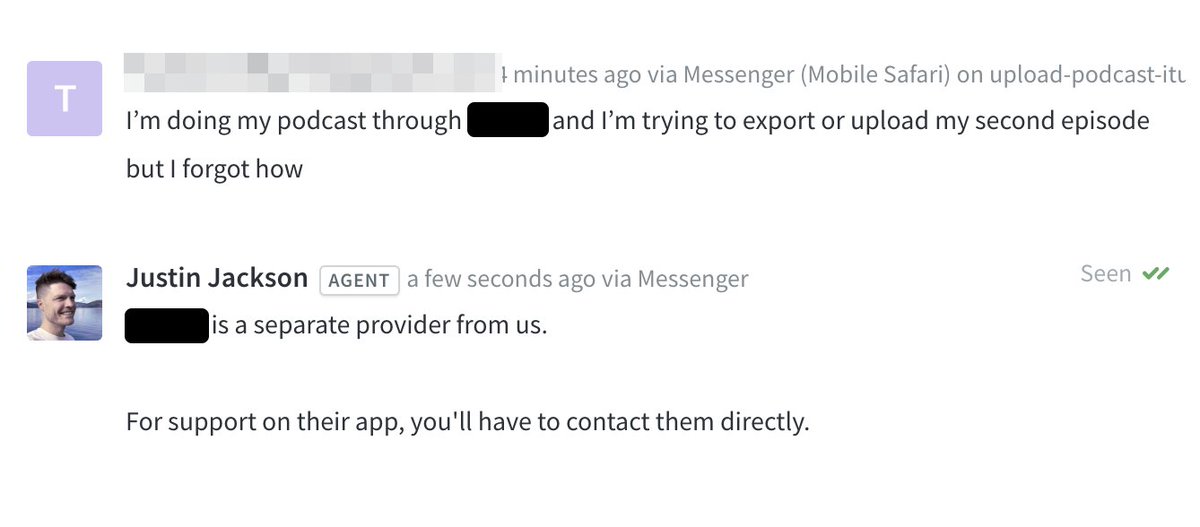Click the green double-checkmark seen icon
The image size is (1200, 527).
1155,274
